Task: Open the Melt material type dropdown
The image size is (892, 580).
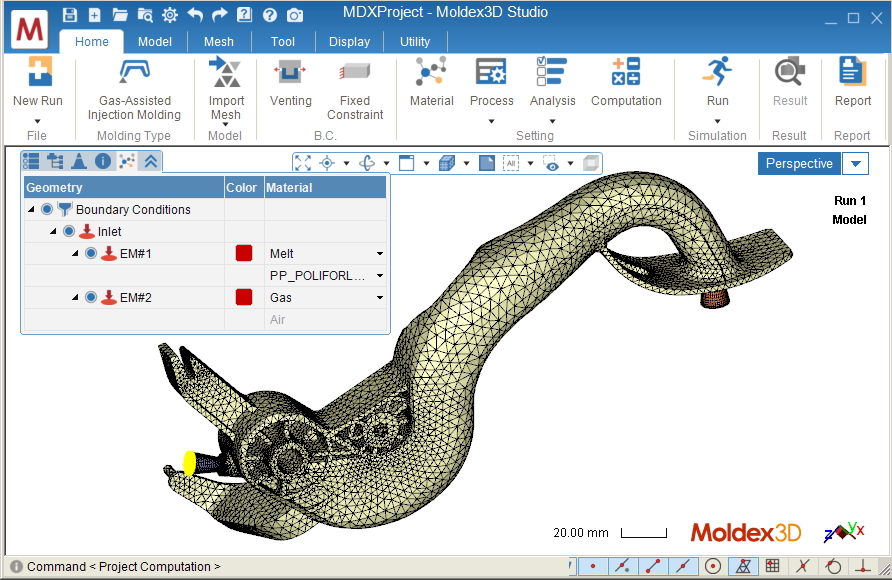Action: pyautogui.click(x=379, y=254)
